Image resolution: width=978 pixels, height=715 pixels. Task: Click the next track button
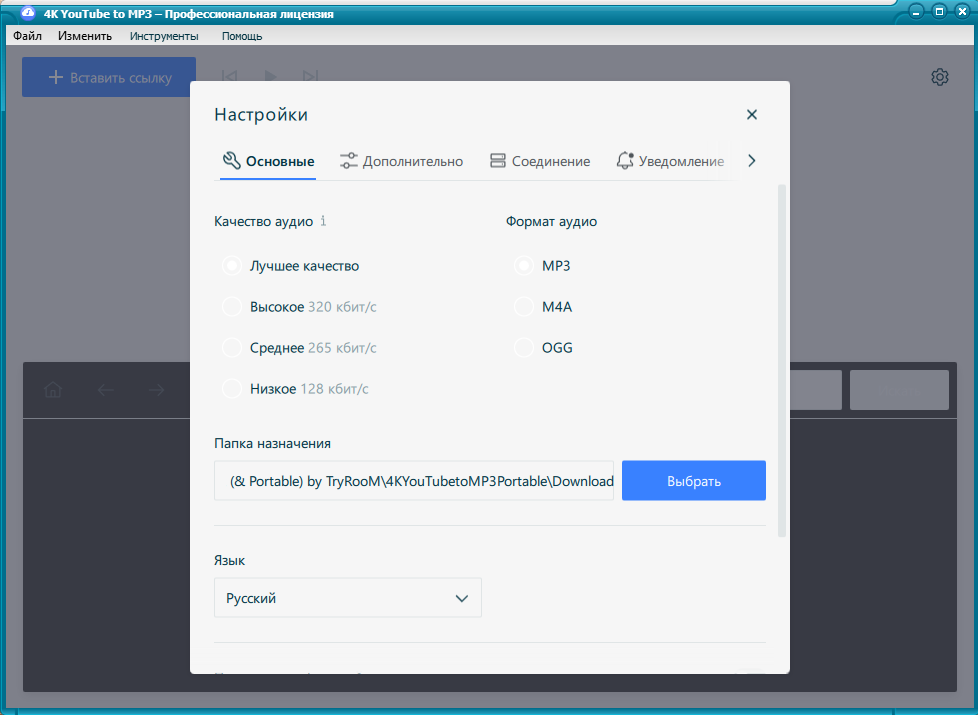pos(310,76)
